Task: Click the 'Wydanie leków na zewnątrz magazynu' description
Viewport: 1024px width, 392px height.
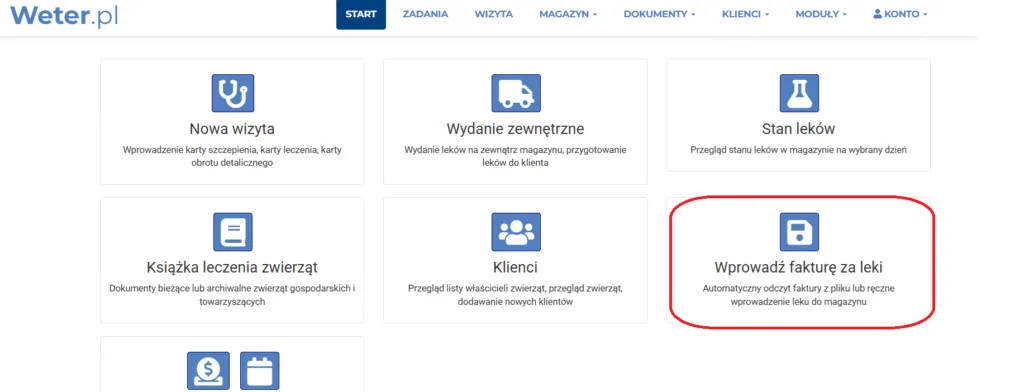Action: [x=515, y=156]
